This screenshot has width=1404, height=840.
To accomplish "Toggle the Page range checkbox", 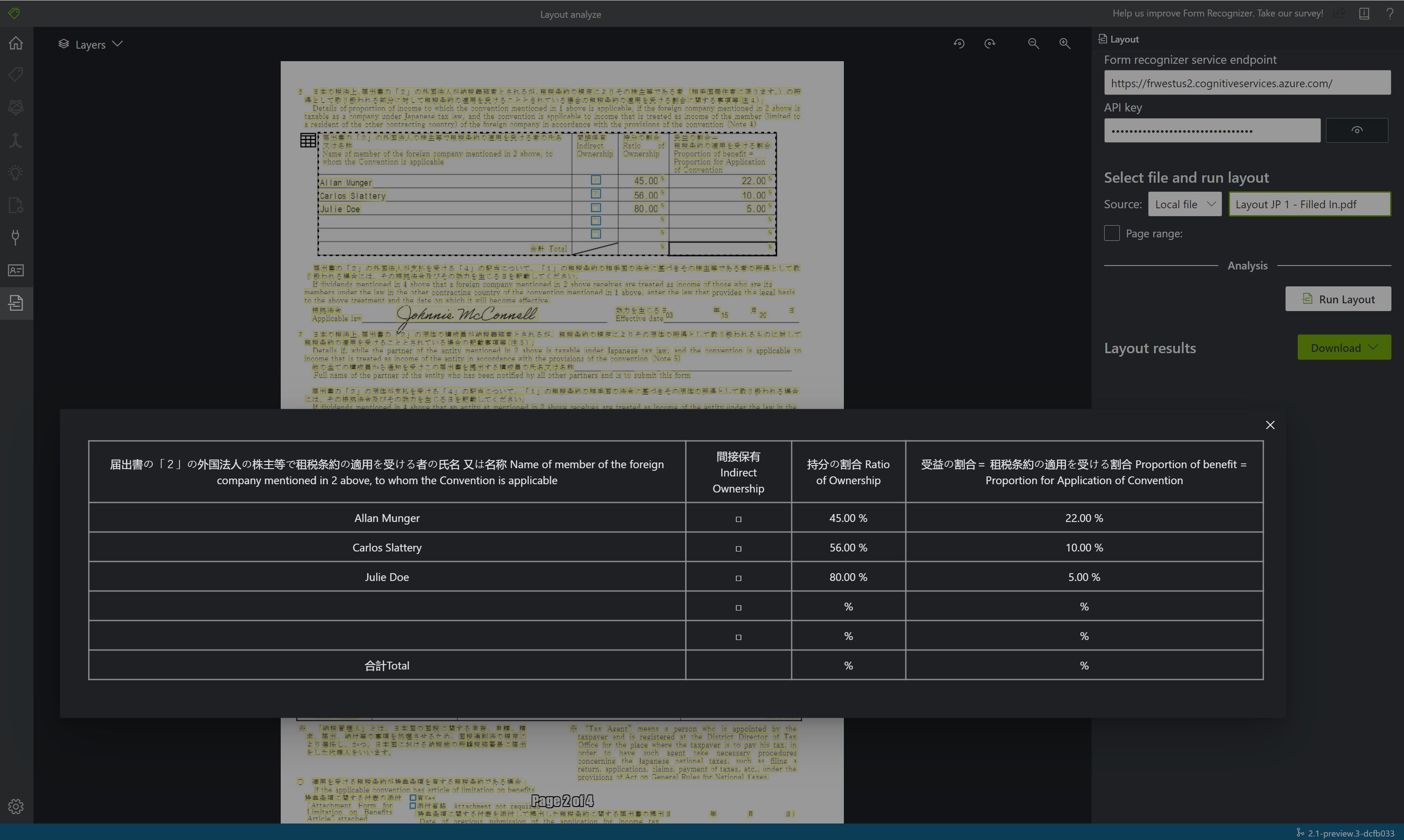I will 1111,232.
